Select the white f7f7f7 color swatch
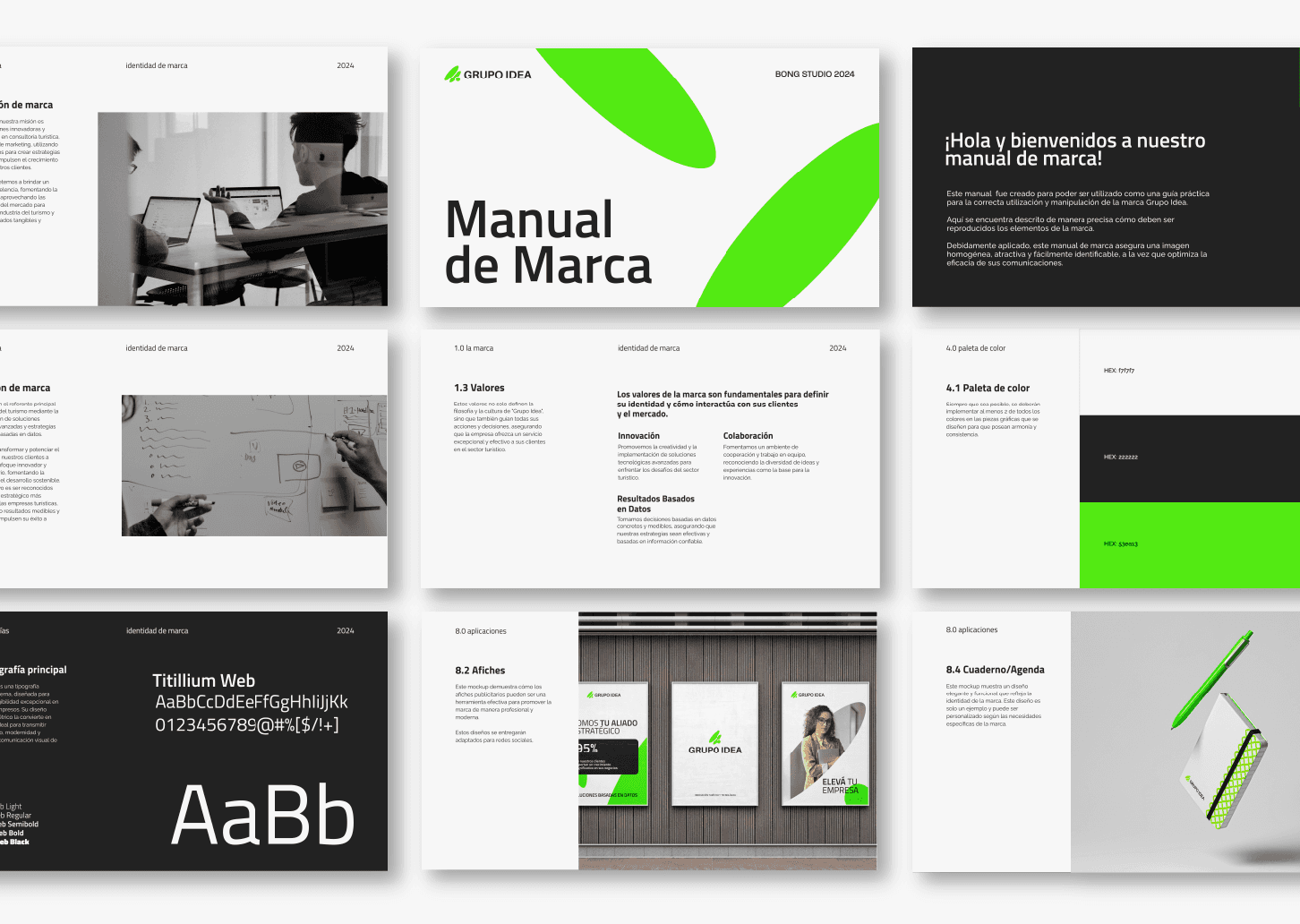Viewport: 1300px width, 924px height. 1190,372
